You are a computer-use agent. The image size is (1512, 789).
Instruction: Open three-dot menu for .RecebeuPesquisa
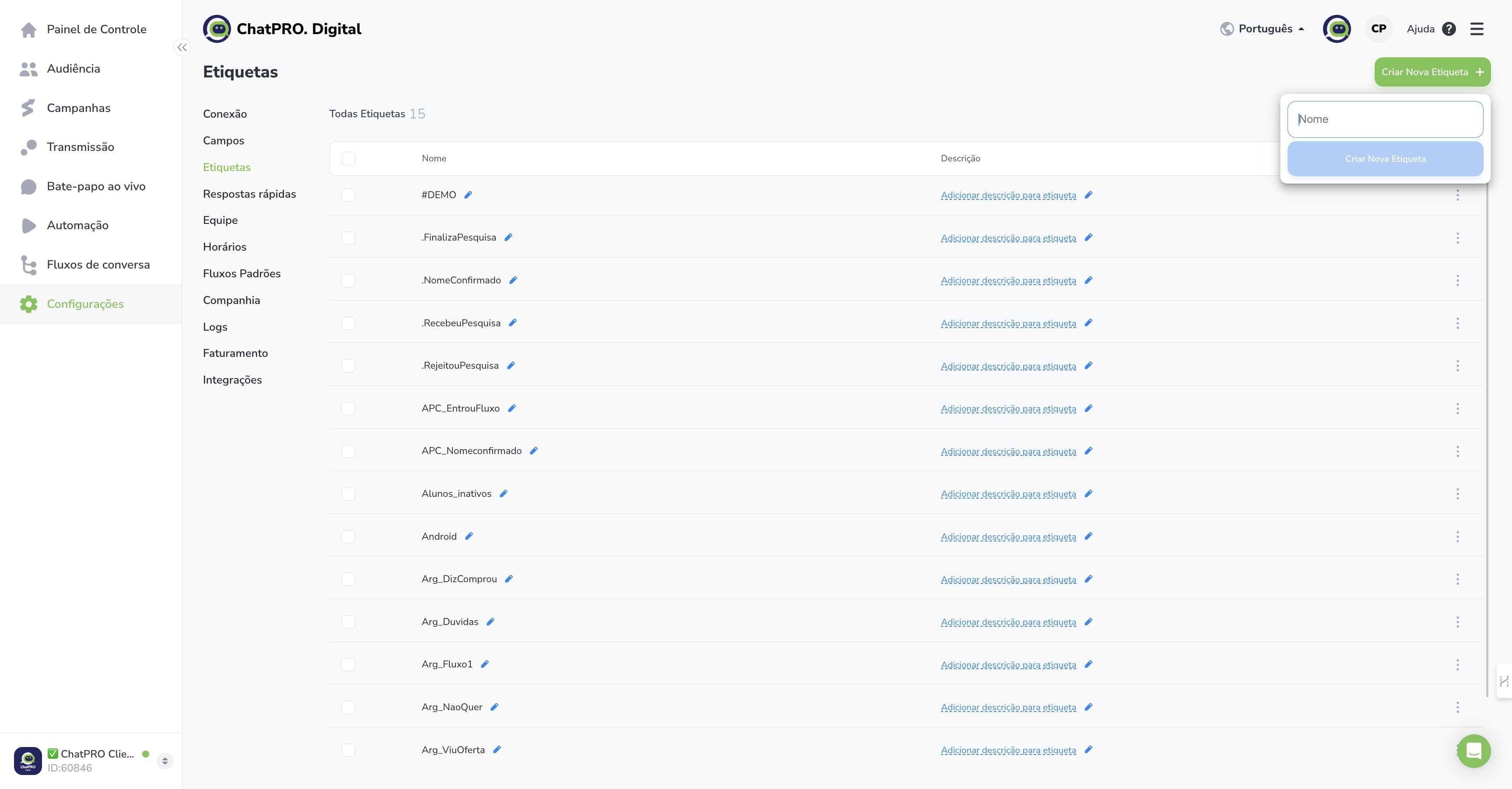[1457, 323]
